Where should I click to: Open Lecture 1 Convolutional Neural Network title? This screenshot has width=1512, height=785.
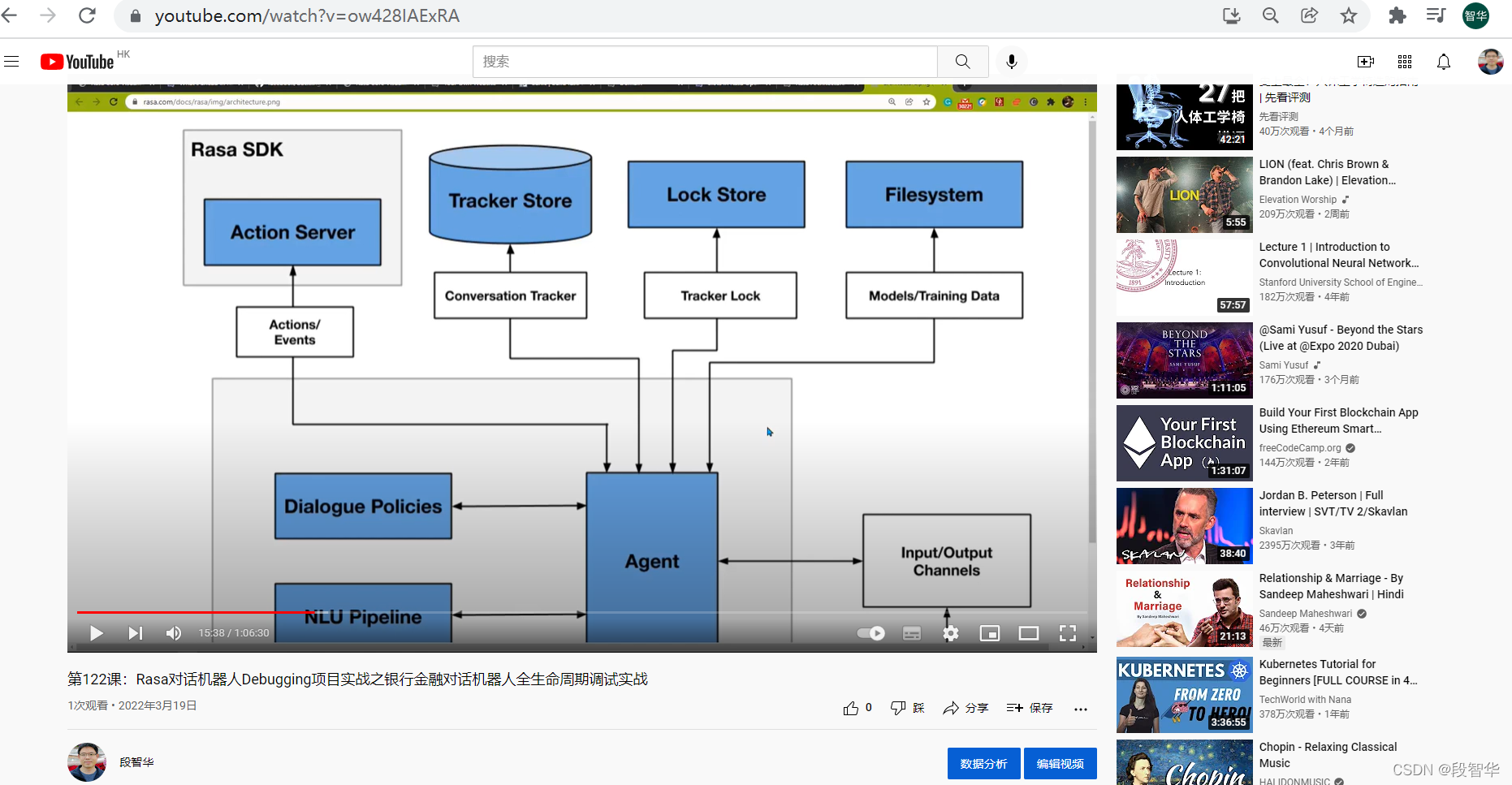pos(1339,255)
